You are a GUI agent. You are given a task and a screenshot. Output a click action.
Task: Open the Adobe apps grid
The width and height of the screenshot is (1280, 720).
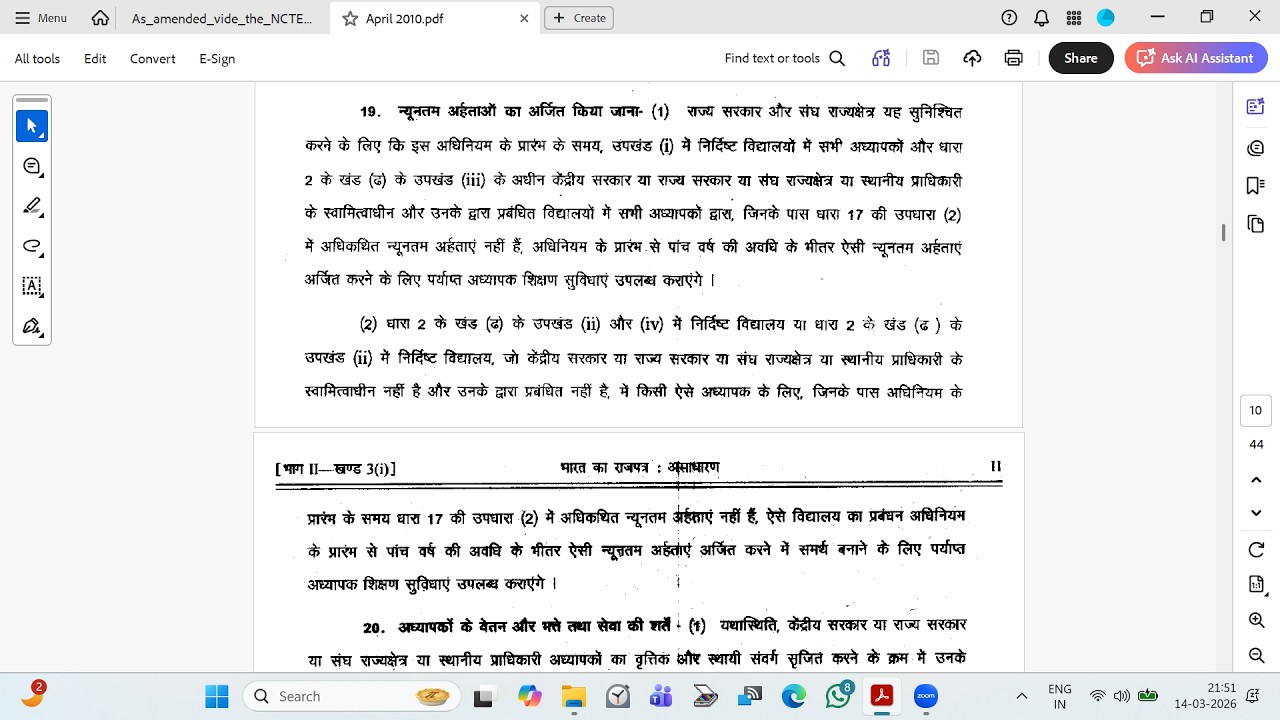(1074, 18)
